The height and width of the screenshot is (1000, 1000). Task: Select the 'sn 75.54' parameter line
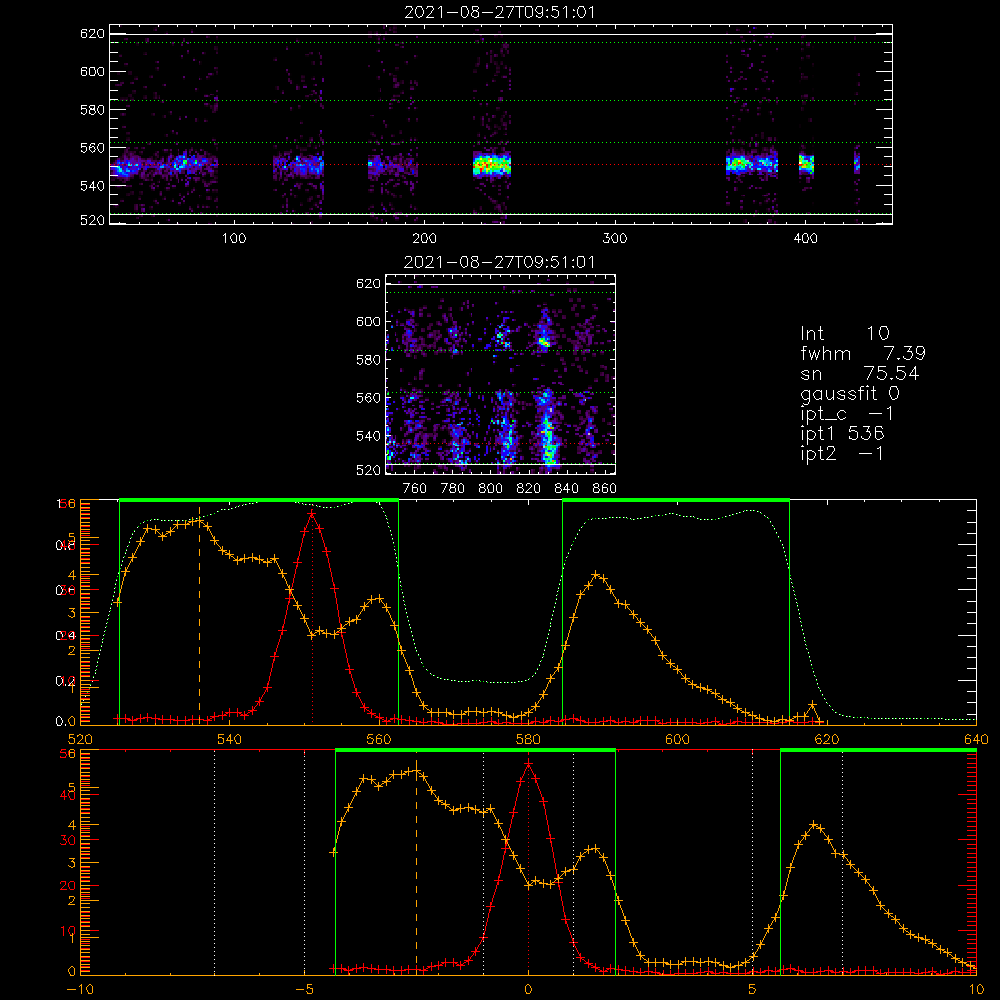tap(859, 373)
